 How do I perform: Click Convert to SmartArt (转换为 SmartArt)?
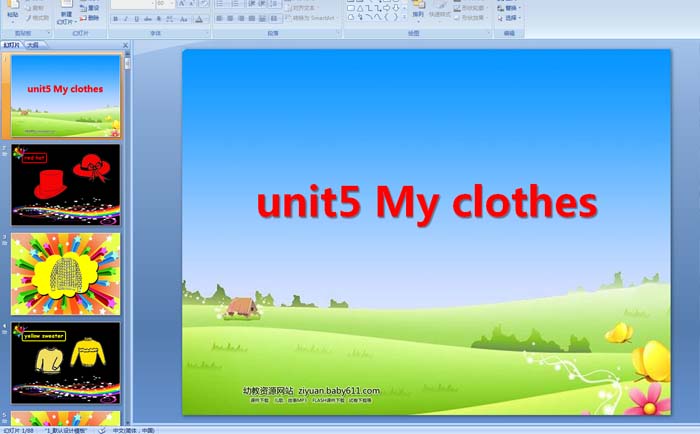click(311, 18)
